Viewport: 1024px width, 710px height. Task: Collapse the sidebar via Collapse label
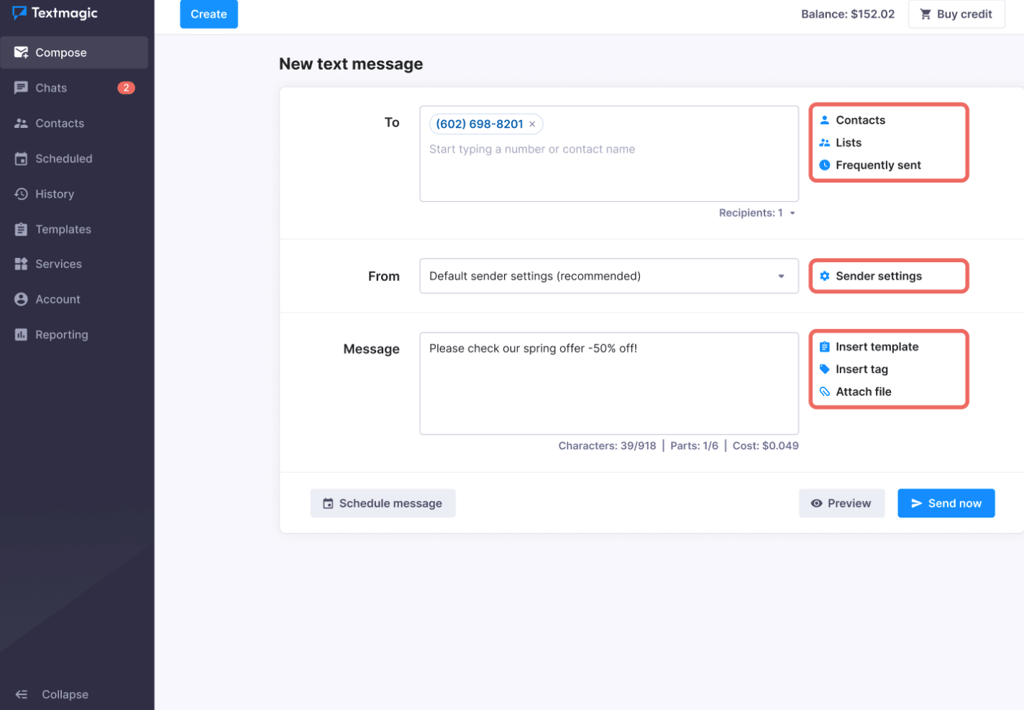pos(65,694)
